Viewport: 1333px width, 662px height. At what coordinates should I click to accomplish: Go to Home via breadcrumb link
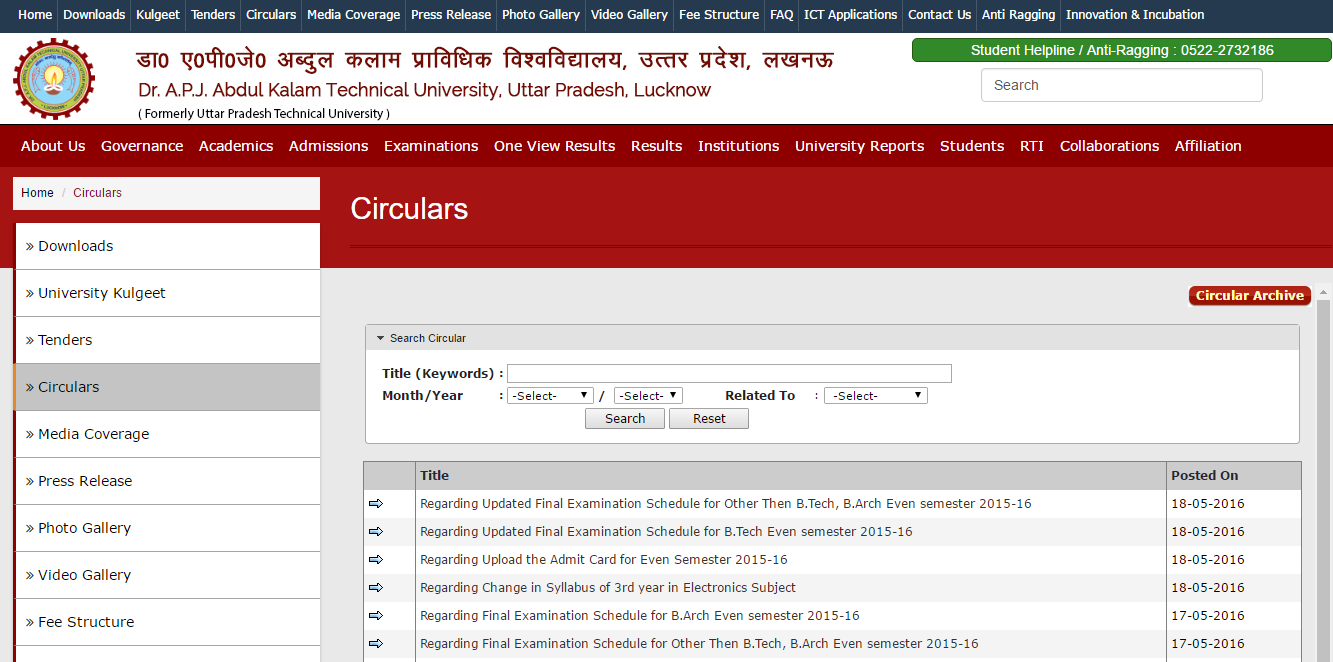37,193
